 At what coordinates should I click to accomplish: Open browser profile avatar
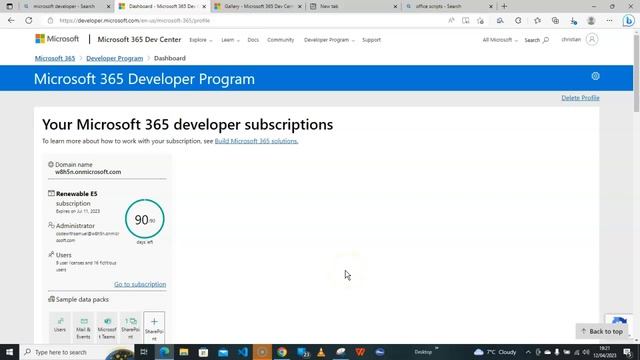point(591,20)
